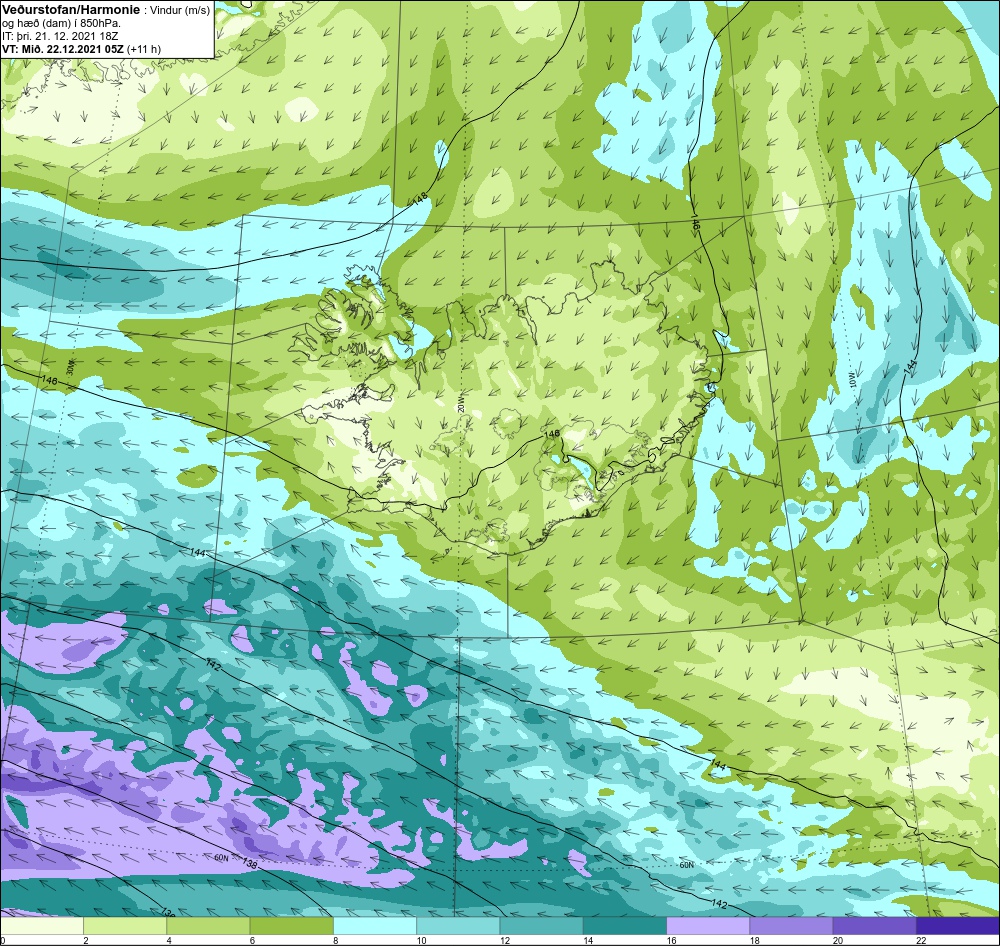Click the '20W' longitude label over Iceland
1000x946 pixels.
pos(460,405)
